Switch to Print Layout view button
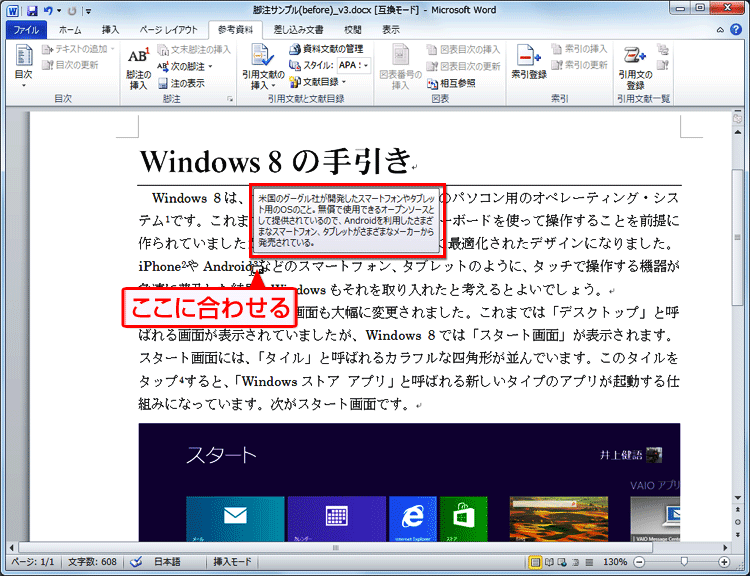This screenshot has height=576, width=750. (x=535, y=562)
